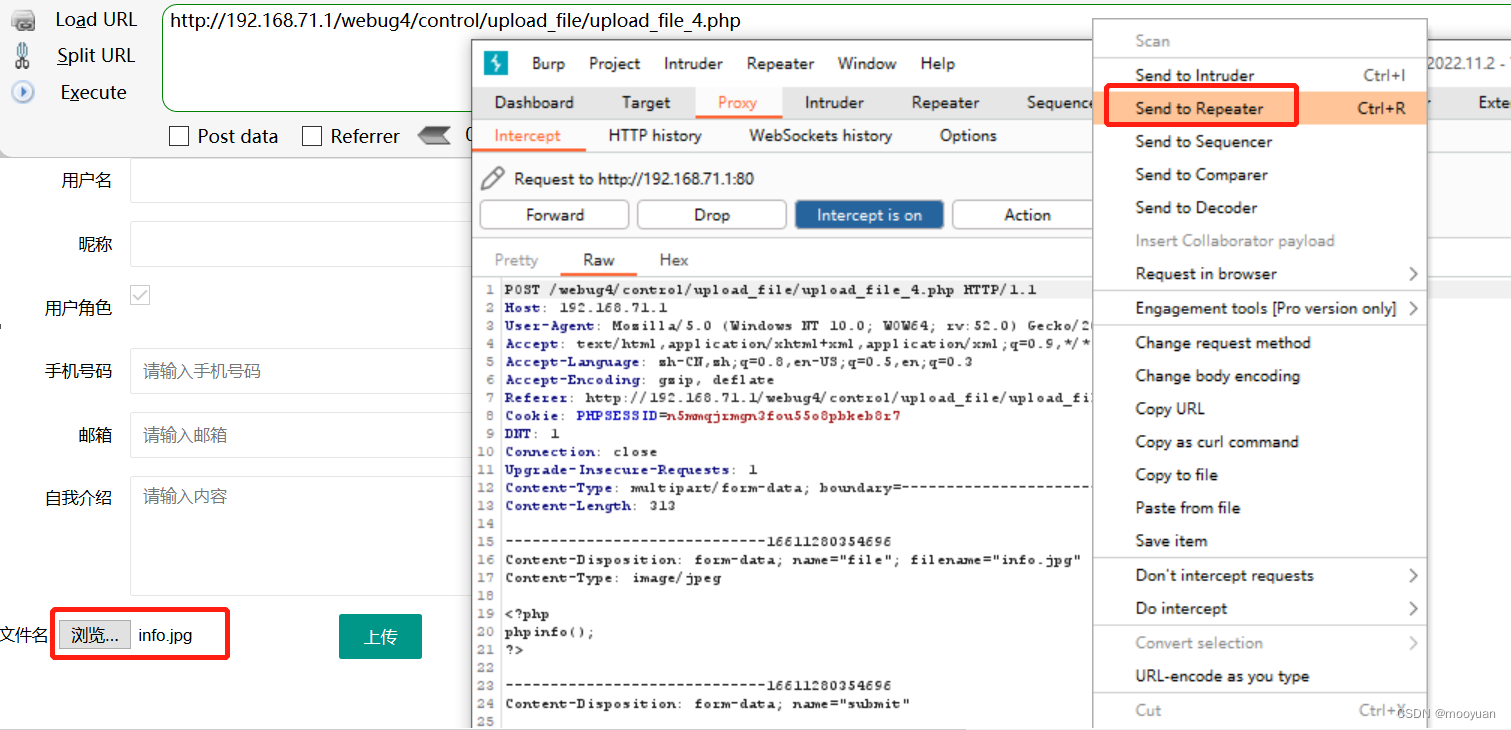
Task: Choose Copy to file
Action: (1260, 474)
